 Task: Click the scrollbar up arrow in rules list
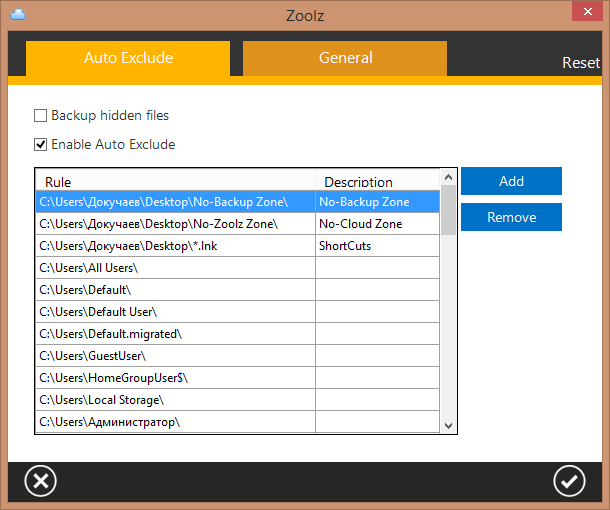(448, 177)
